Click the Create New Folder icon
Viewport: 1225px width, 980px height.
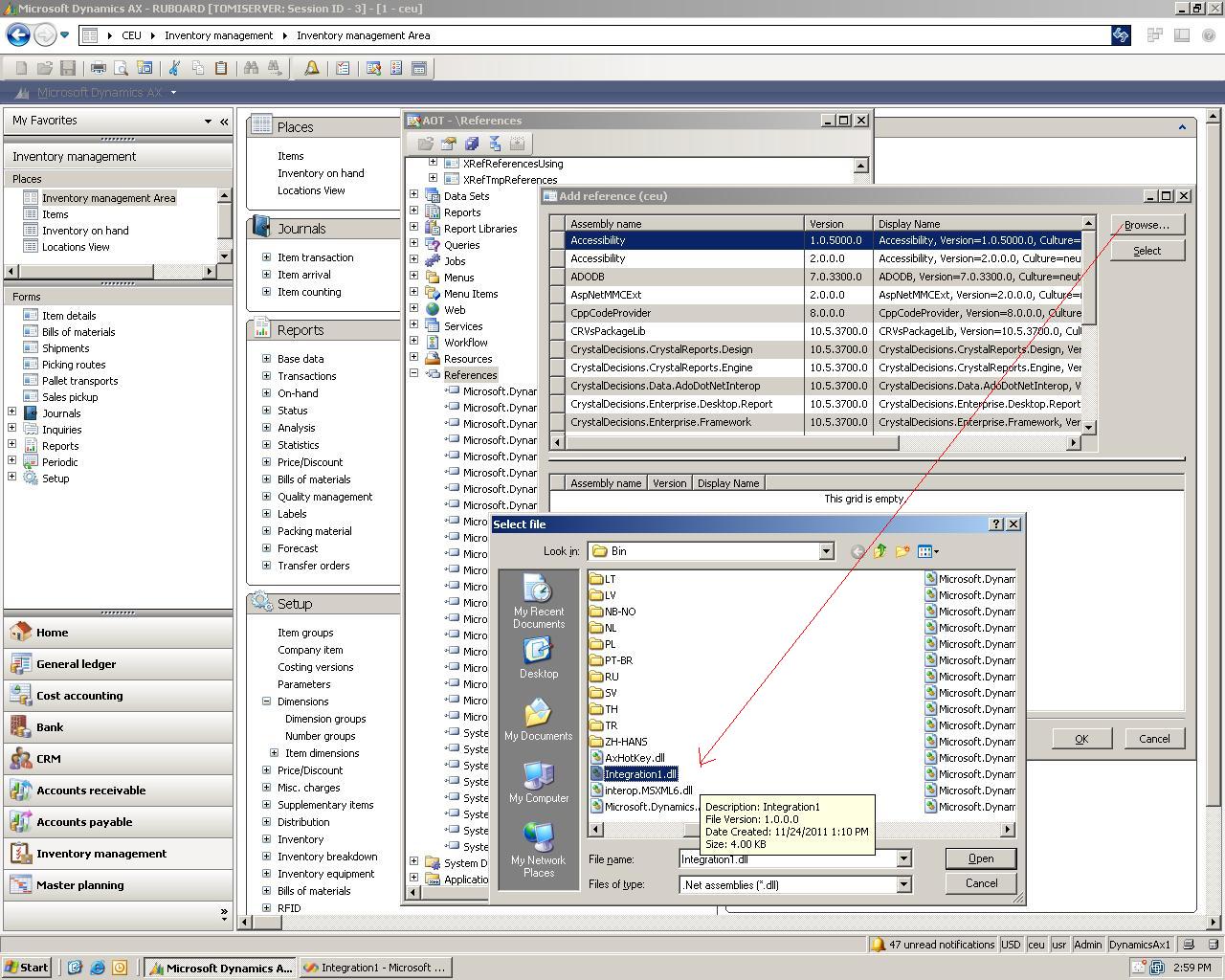click(902, 551)
